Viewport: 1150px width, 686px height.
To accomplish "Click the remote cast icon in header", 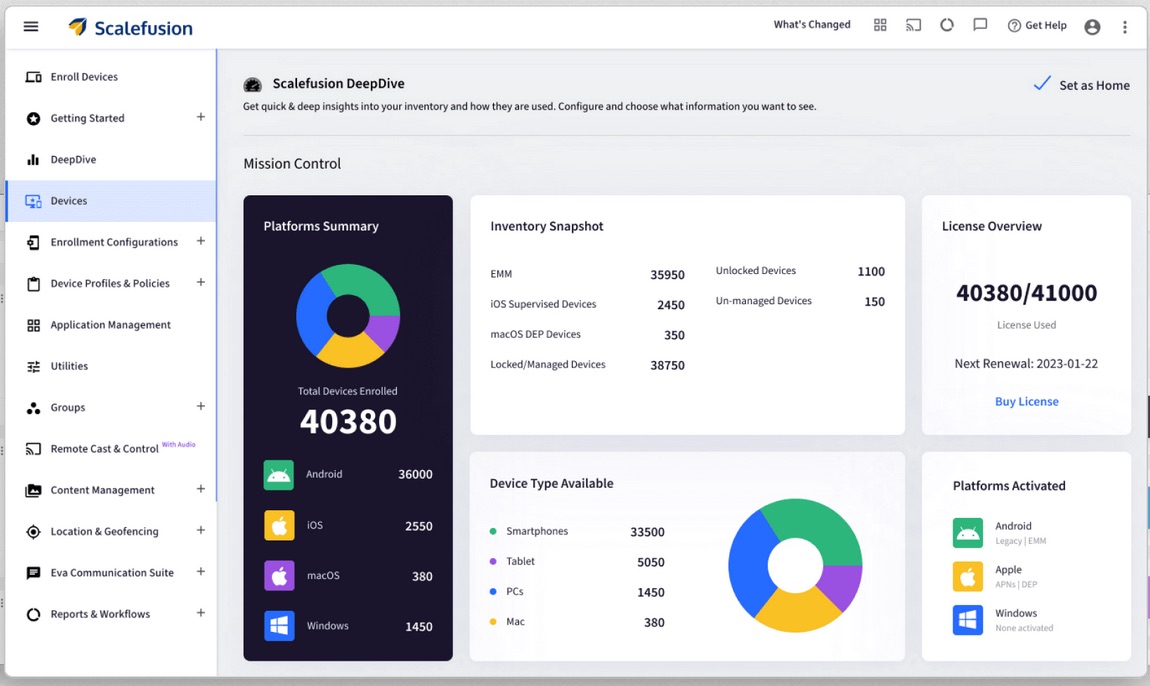I will click(x=913, y=25).
